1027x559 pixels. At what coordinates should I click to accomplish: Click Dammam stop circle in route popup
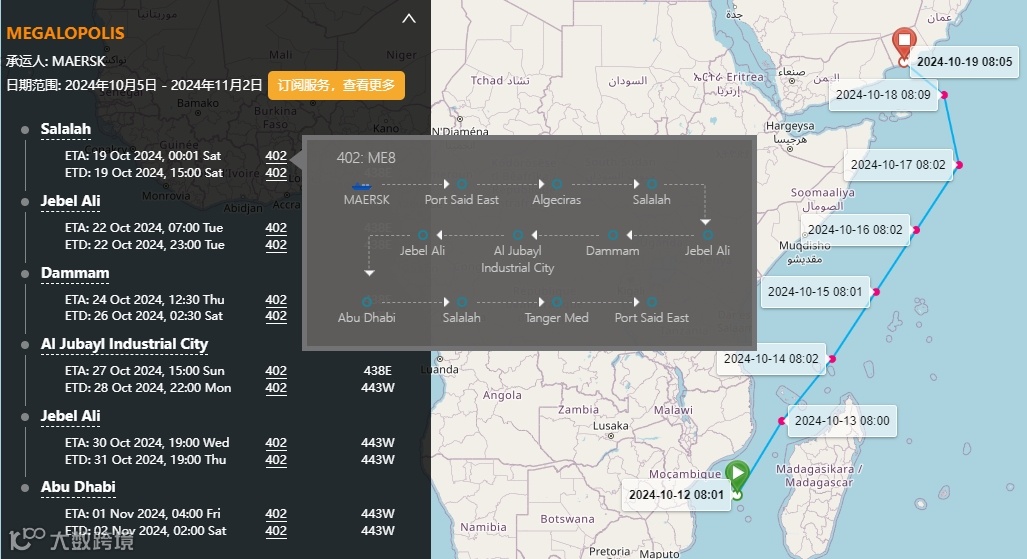pyautogui.click(x=612, y=235)
